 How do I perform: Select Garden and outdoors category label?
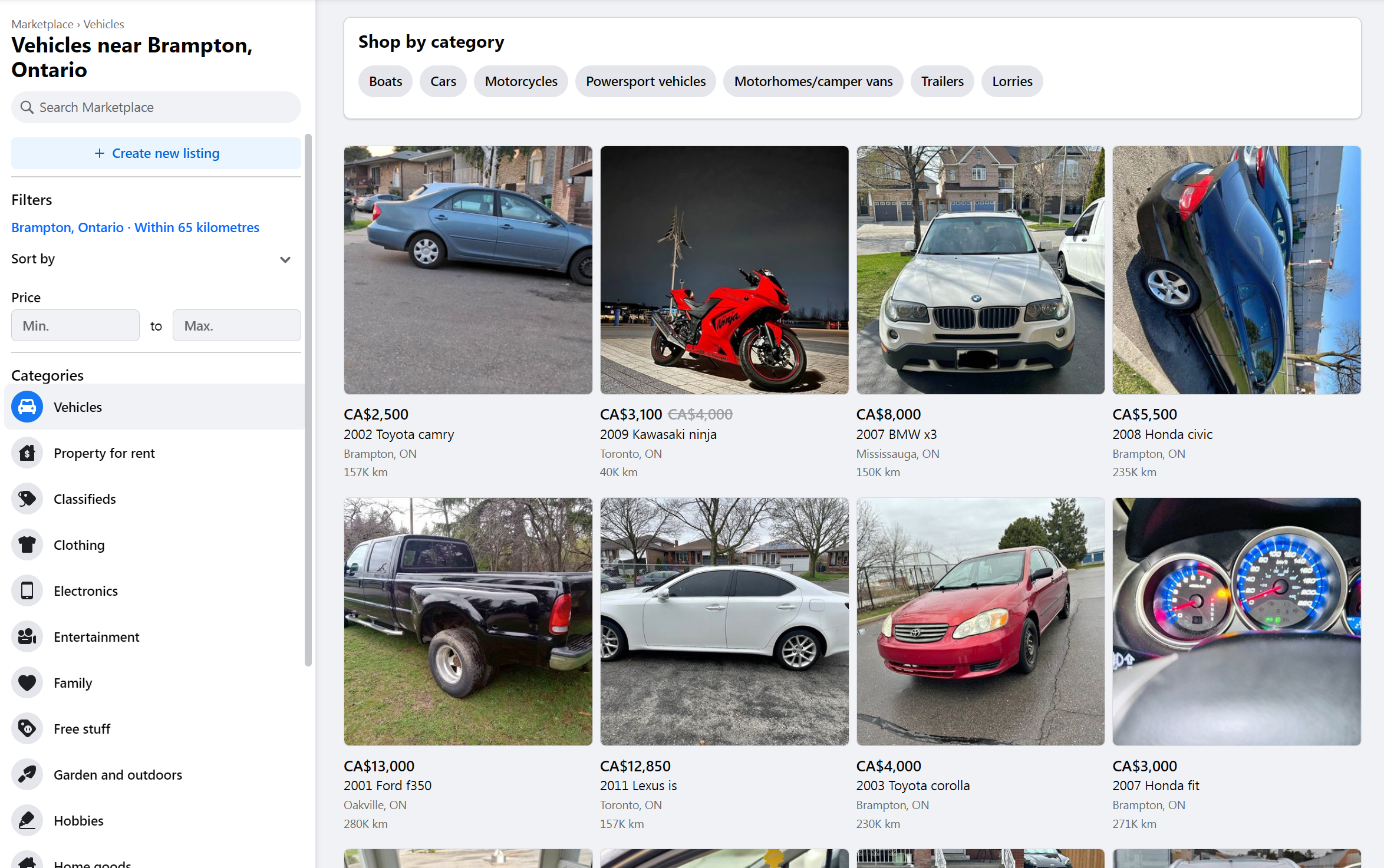[118, 775]
